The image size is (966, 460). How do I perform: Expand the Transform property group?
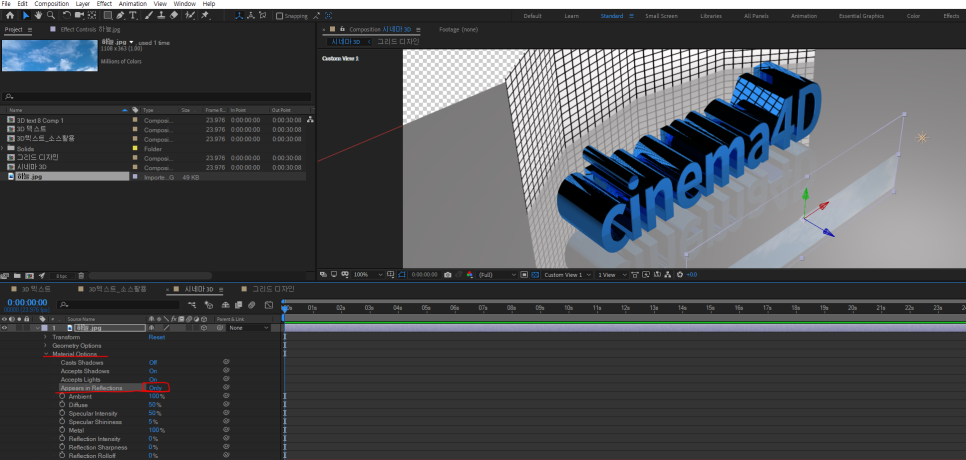click(45, 337)
